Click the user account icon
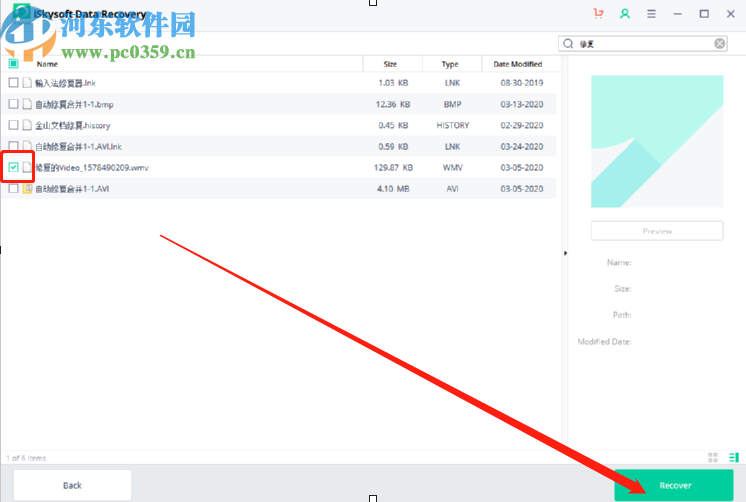 (625, 13)
